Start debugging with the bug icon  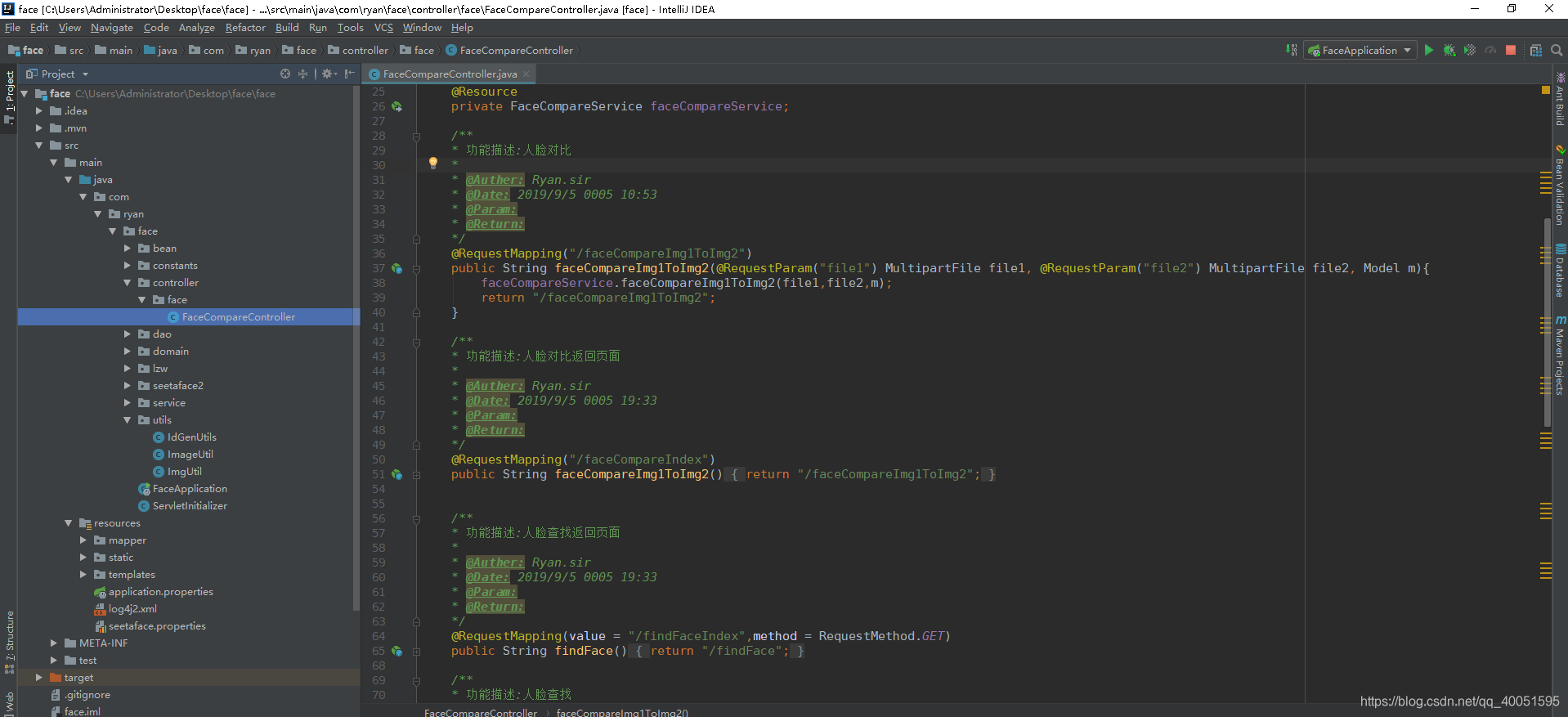coord(1449,50)
